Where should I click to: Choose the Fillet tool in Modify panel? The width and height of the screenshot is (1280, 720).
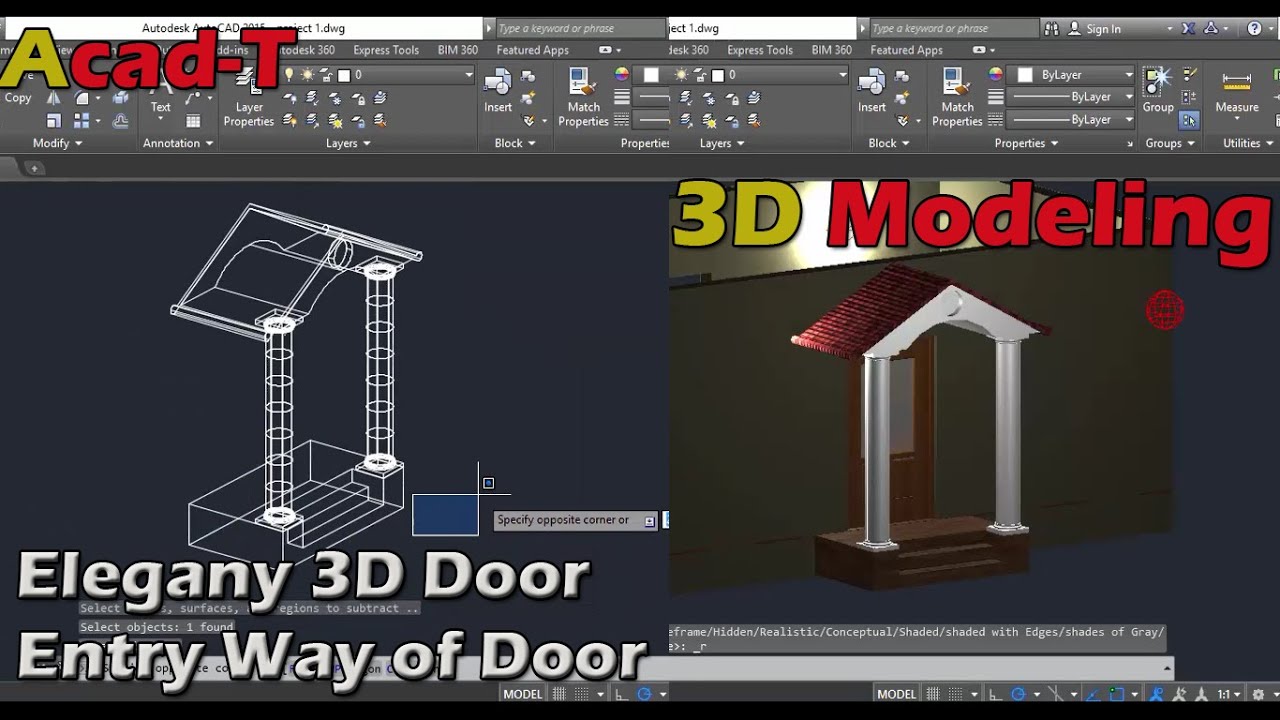click(x=82, y=98)
